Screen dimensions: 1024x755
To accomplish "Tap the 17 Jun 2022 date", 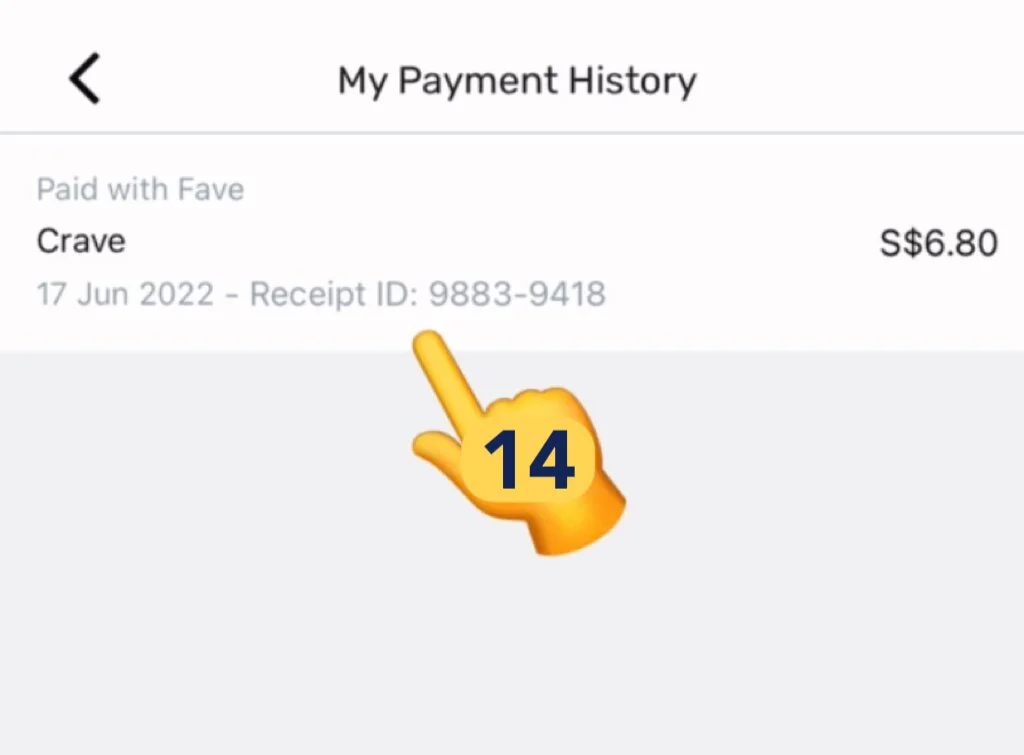I will [x=125, y=295].
